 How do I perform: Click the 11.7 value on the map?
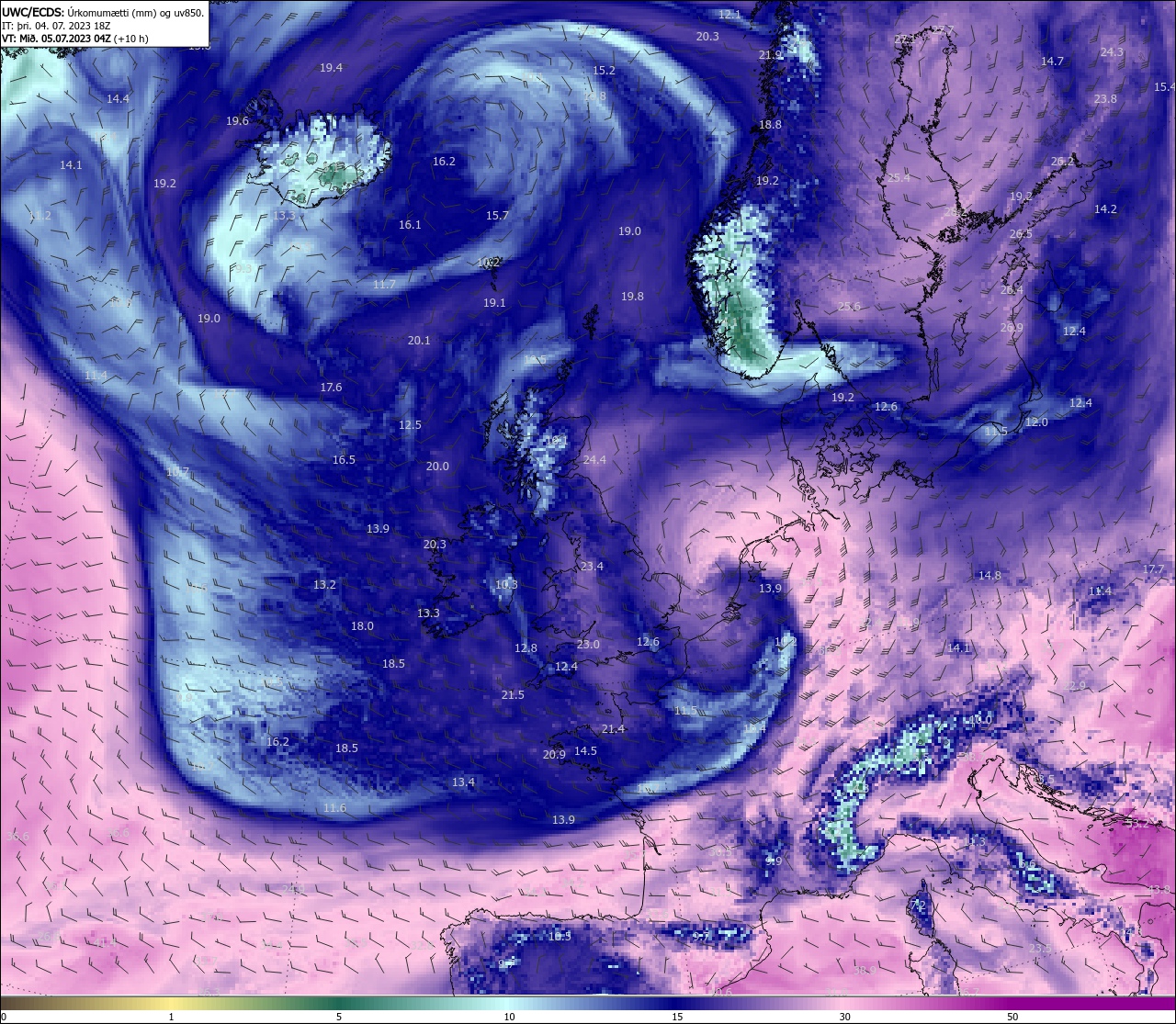tap(384, 285)
